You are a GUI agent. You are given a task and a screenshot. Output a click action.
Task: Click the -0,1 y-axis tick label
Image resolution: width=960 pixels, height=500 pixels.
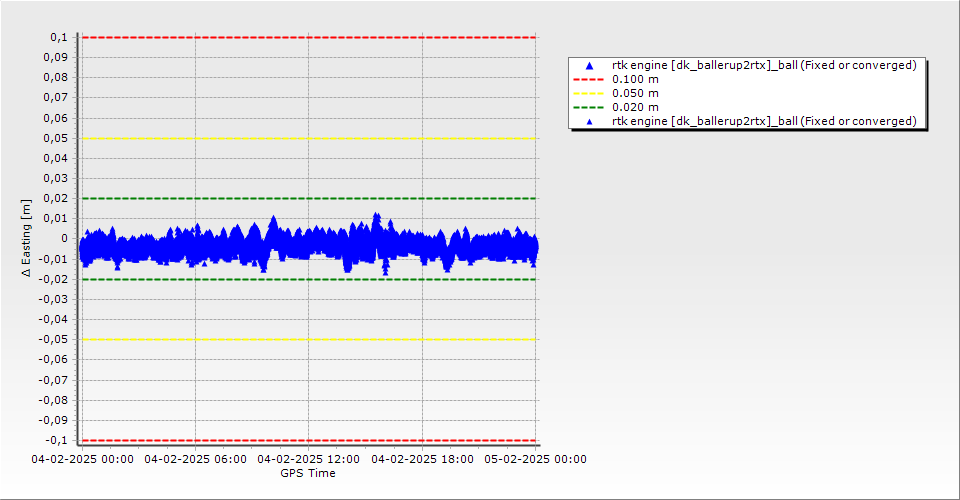click(56, 440)
